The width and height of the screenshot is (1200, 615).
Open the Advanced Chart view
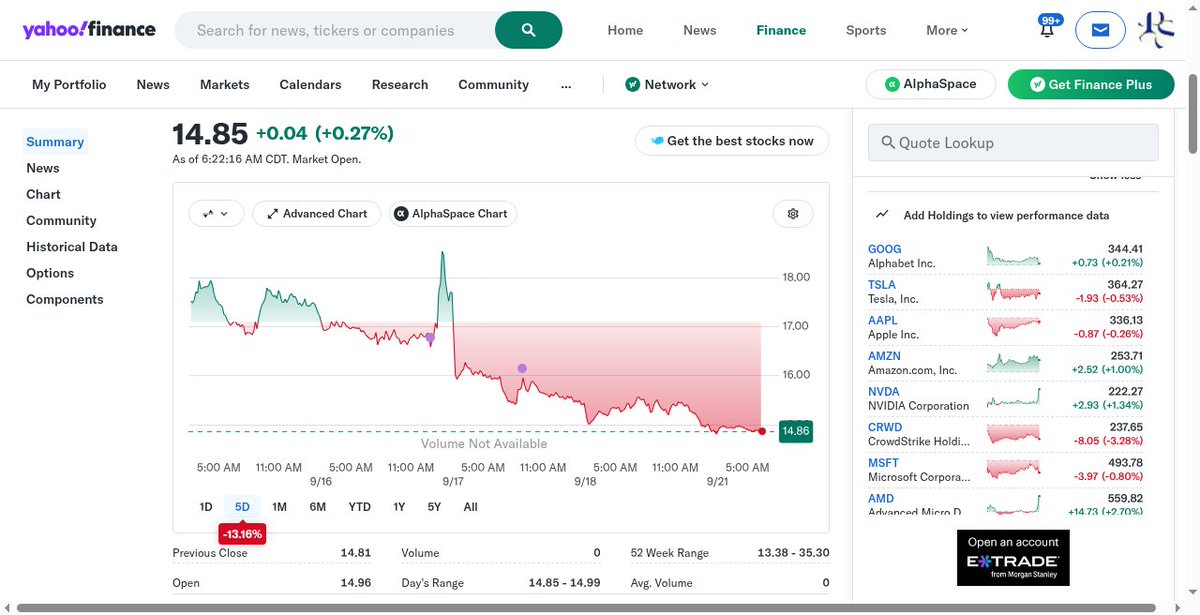(316, 213)
